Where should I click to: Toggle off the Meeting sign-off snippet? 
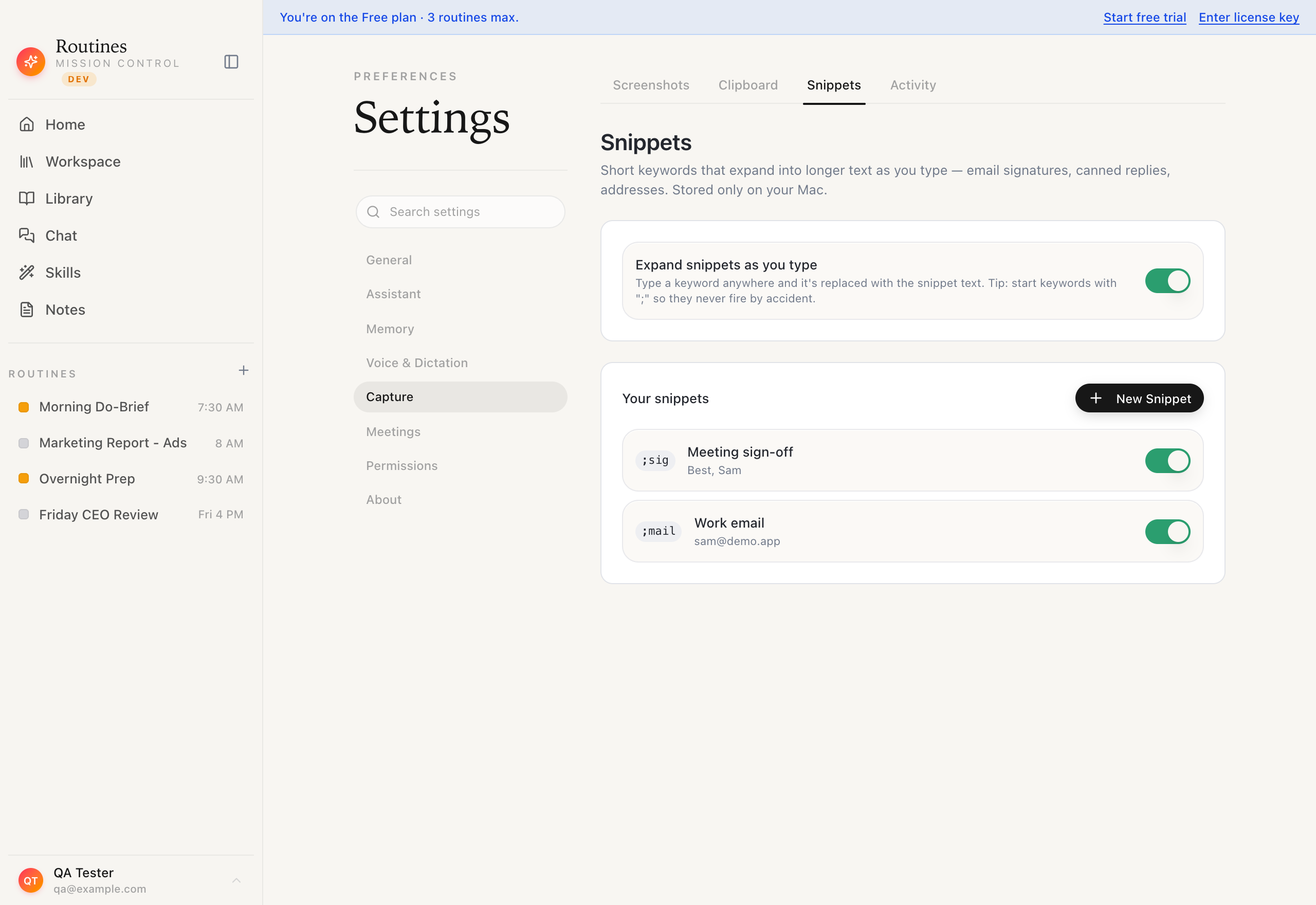coord(1167,460)
